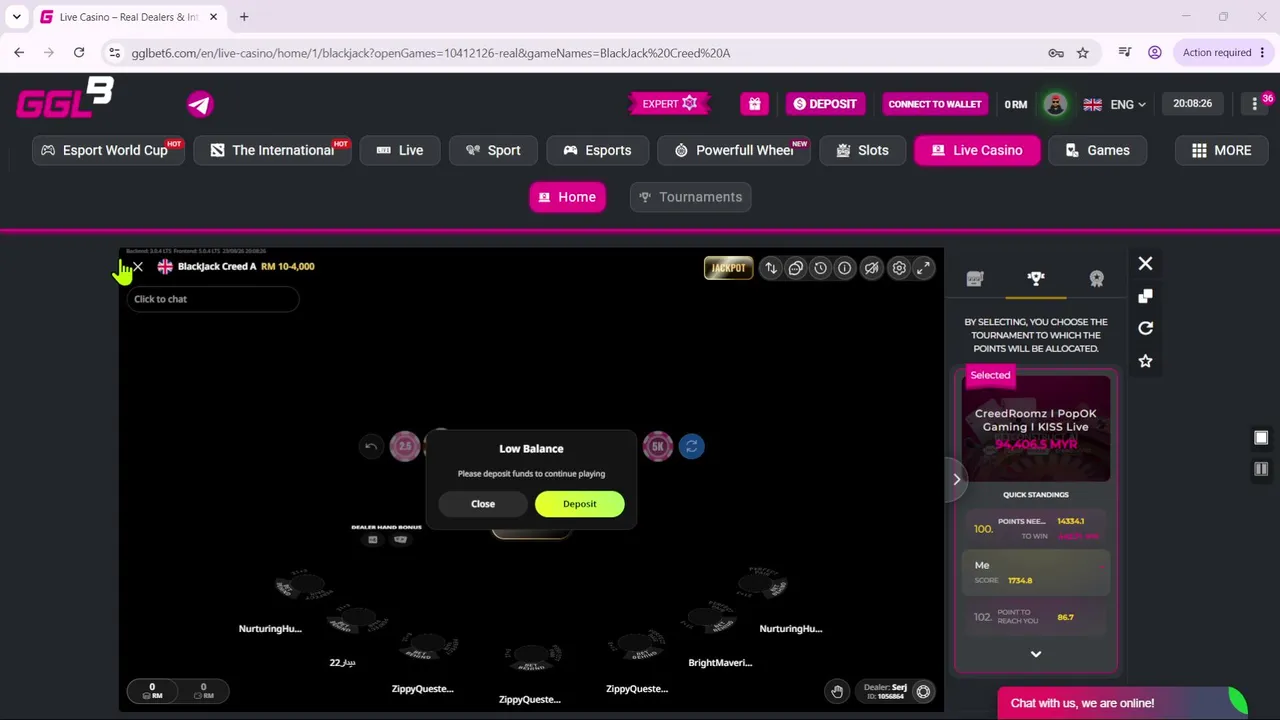1280x720 pixels.
Task: Open the gift bonus icon
Action: pos(754,104)
